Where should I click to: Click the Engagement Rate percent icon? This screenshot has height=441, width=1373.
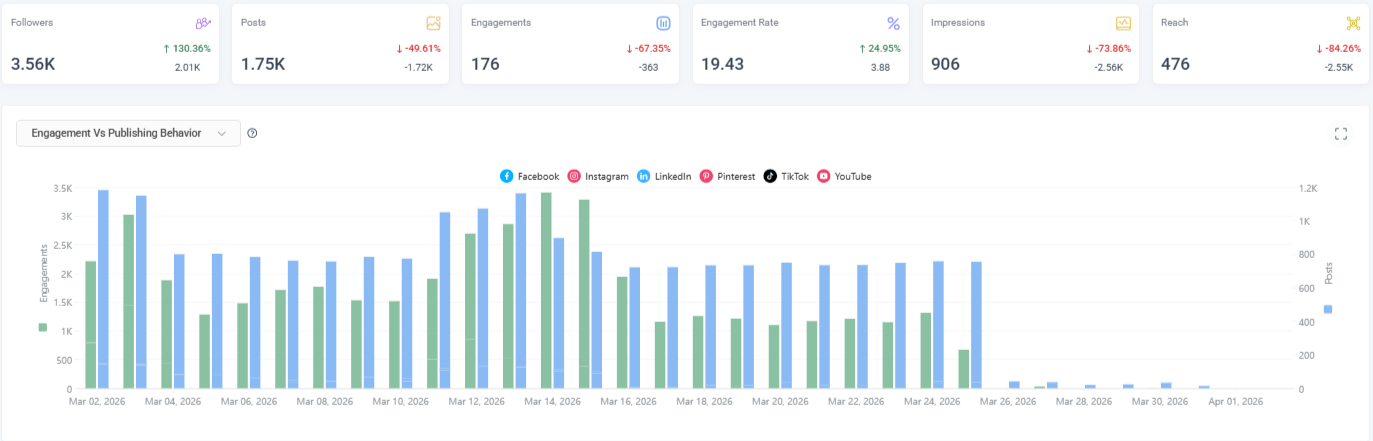click(893, 23)
